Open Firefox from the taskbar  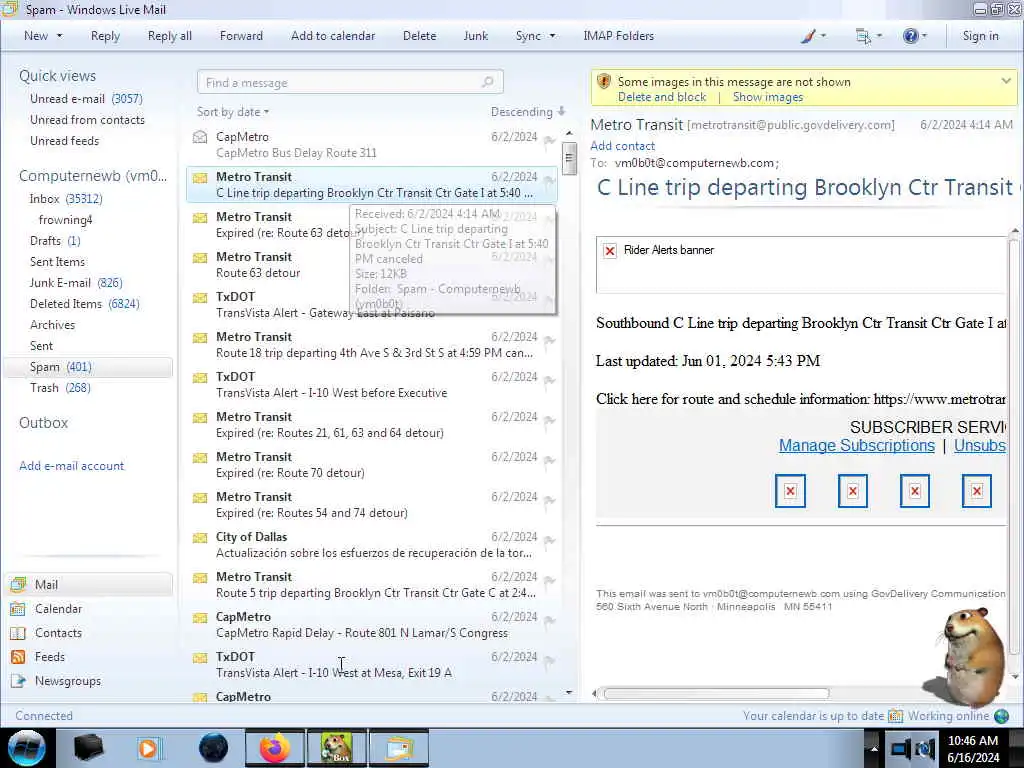(x=275, y=748)
